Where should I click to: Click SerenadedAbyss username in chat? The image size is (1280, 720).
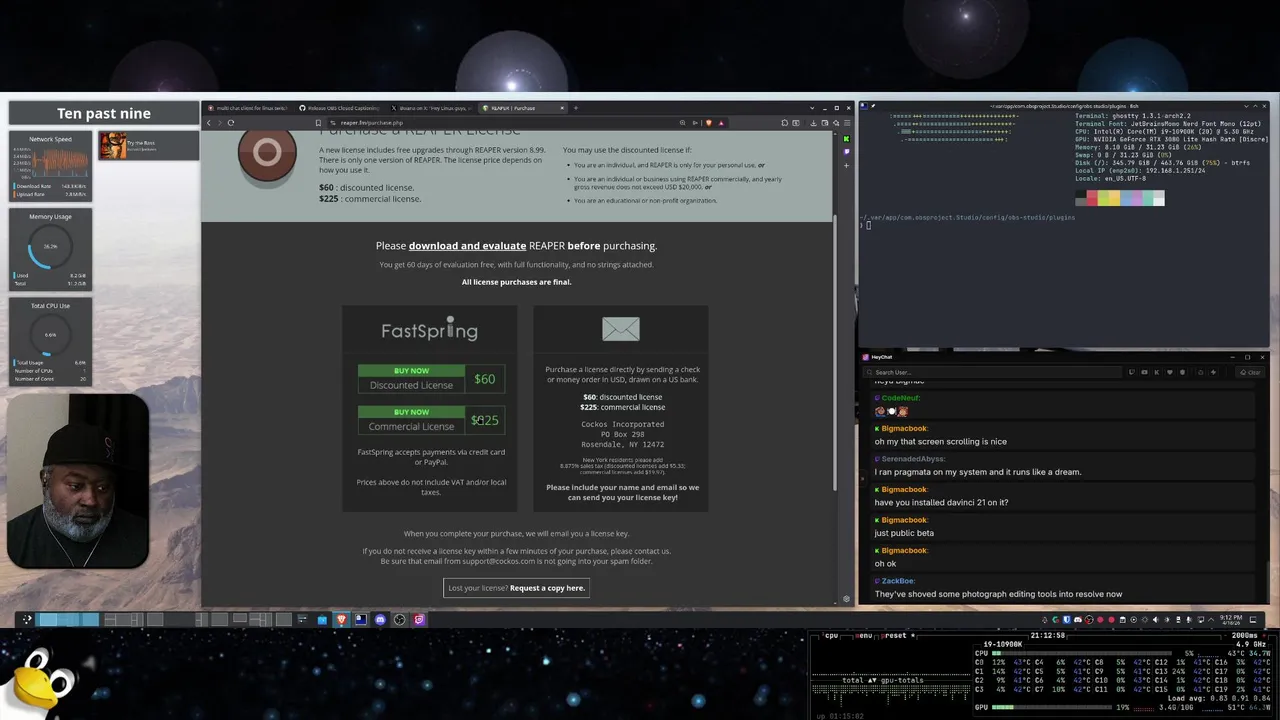click(912, 459)
